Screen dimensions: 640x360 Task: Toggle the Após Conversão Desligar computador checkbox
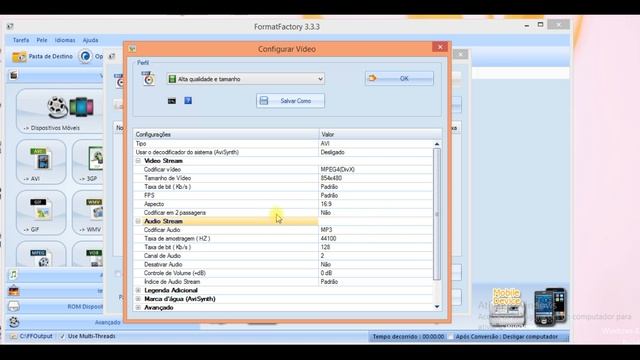(x=451, y=337)
